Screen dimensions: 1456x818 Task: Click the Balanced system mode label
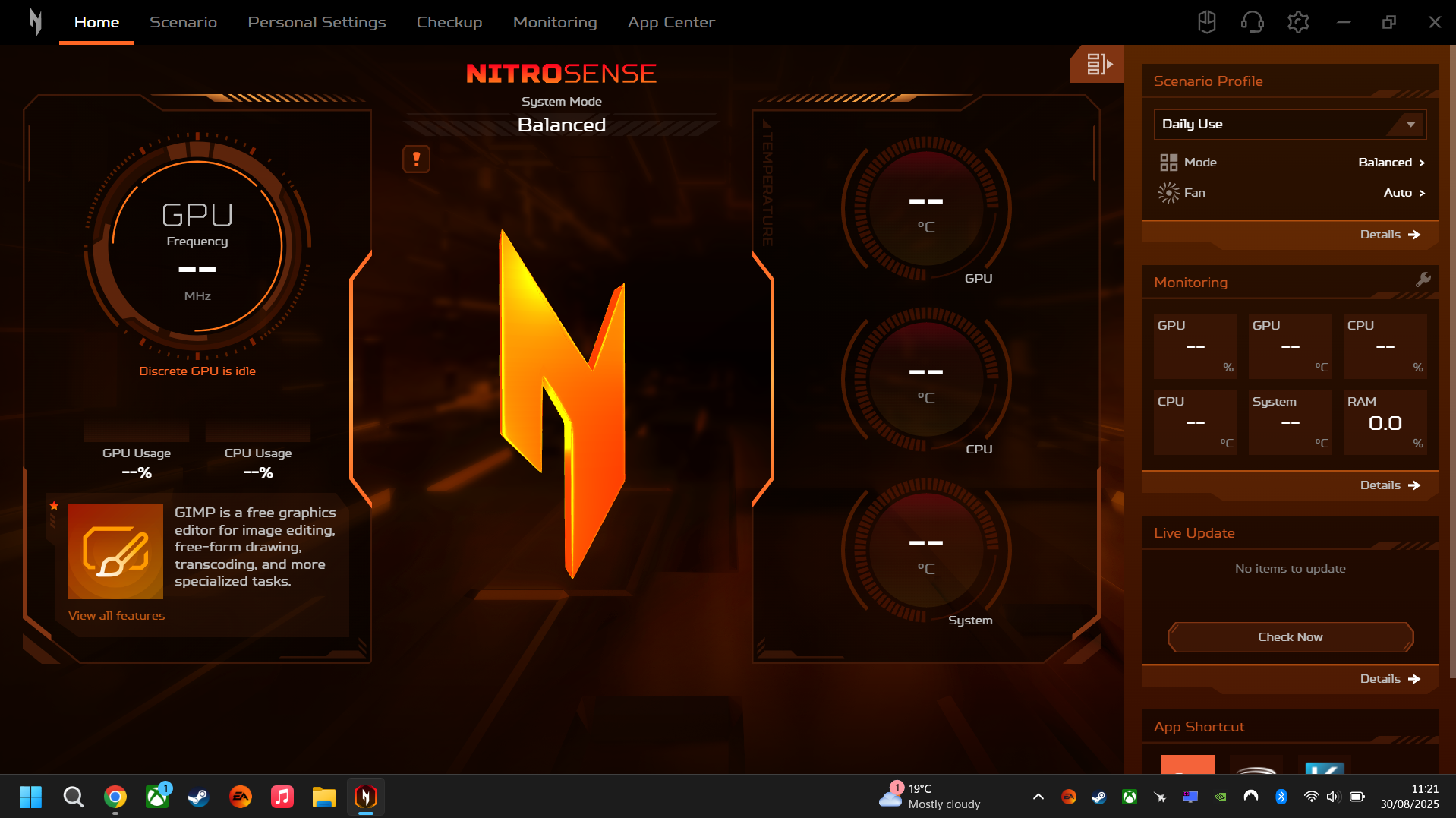[562, 125]
